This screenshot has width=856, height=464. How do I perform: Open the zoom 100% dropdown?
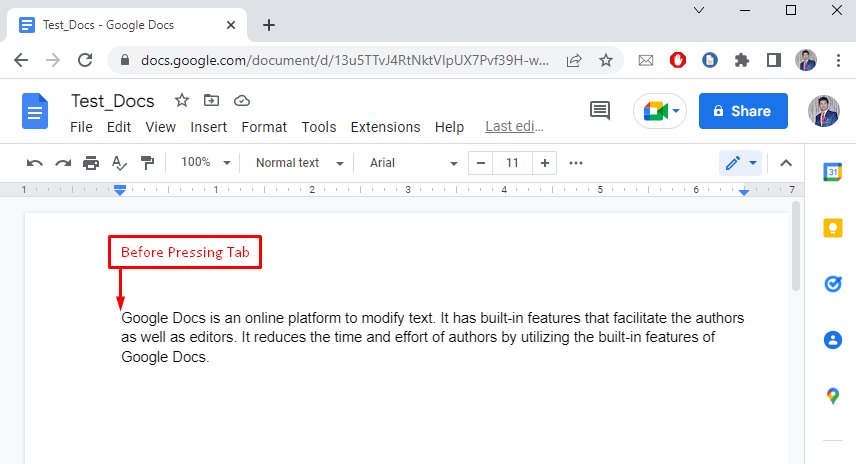point(206,163)
